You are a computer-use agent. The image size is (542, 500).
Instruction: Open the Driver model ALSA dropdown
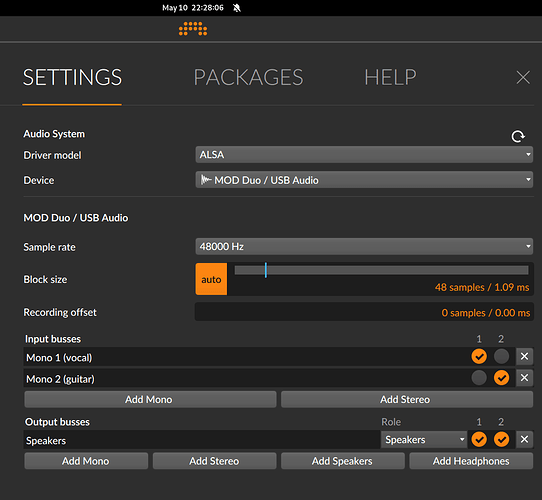click(364, 155)
